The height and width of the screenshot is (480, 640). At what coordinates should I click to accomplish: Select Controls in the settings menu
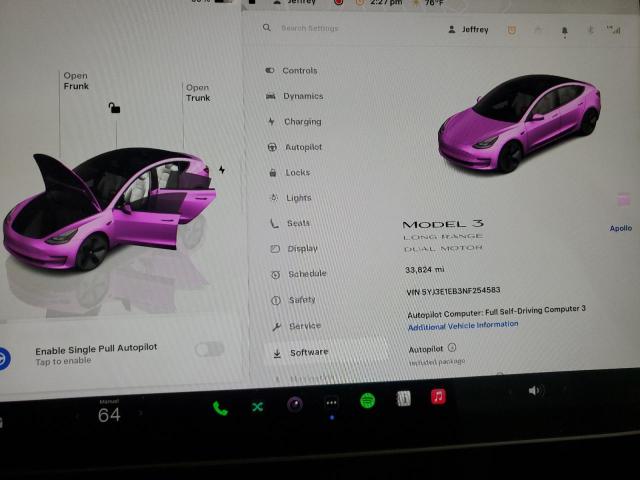pos(299,71)
